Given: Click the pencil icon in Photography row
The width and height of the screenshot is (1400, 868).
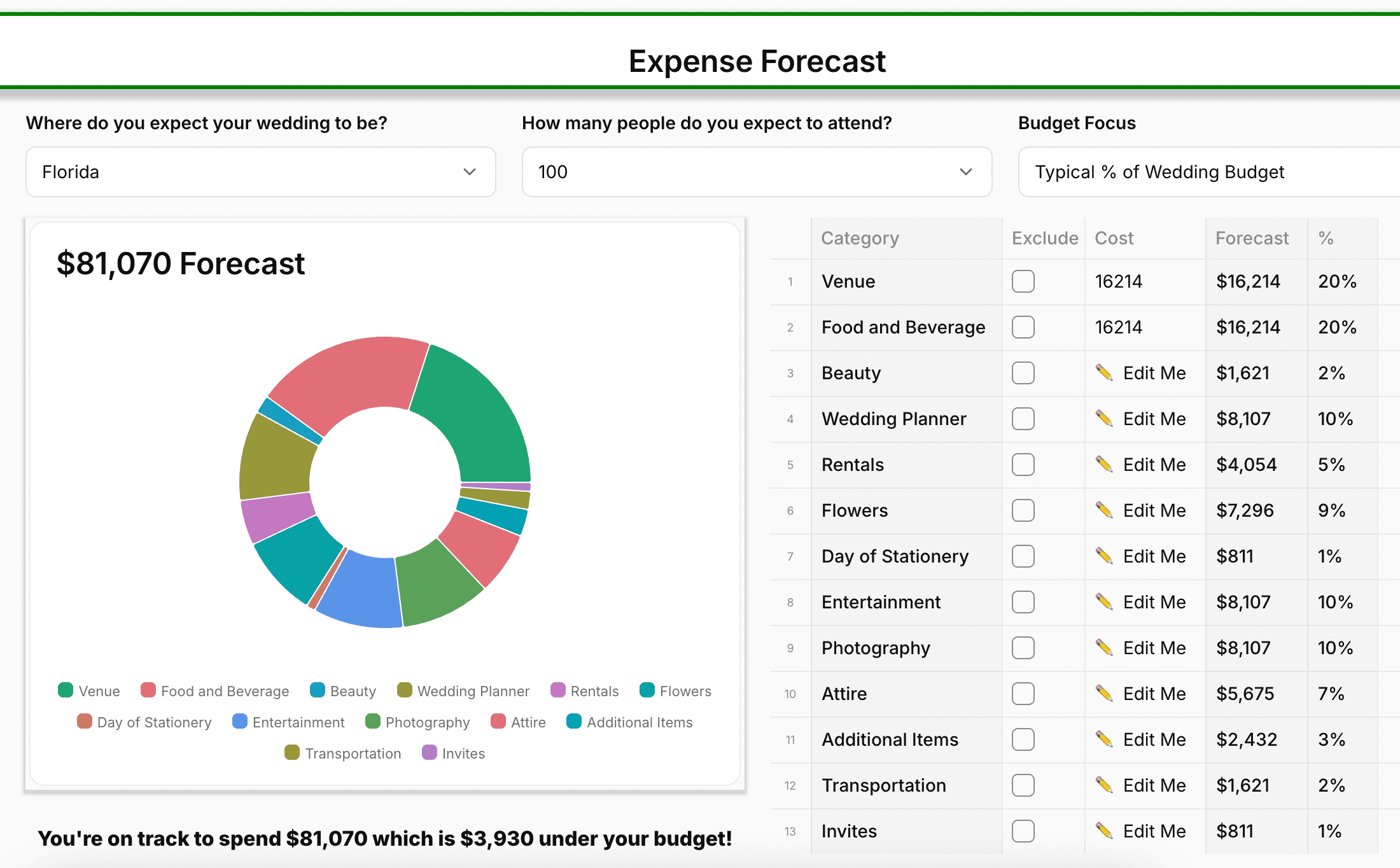Looking at the screenshot, I should click(1104, 647).
